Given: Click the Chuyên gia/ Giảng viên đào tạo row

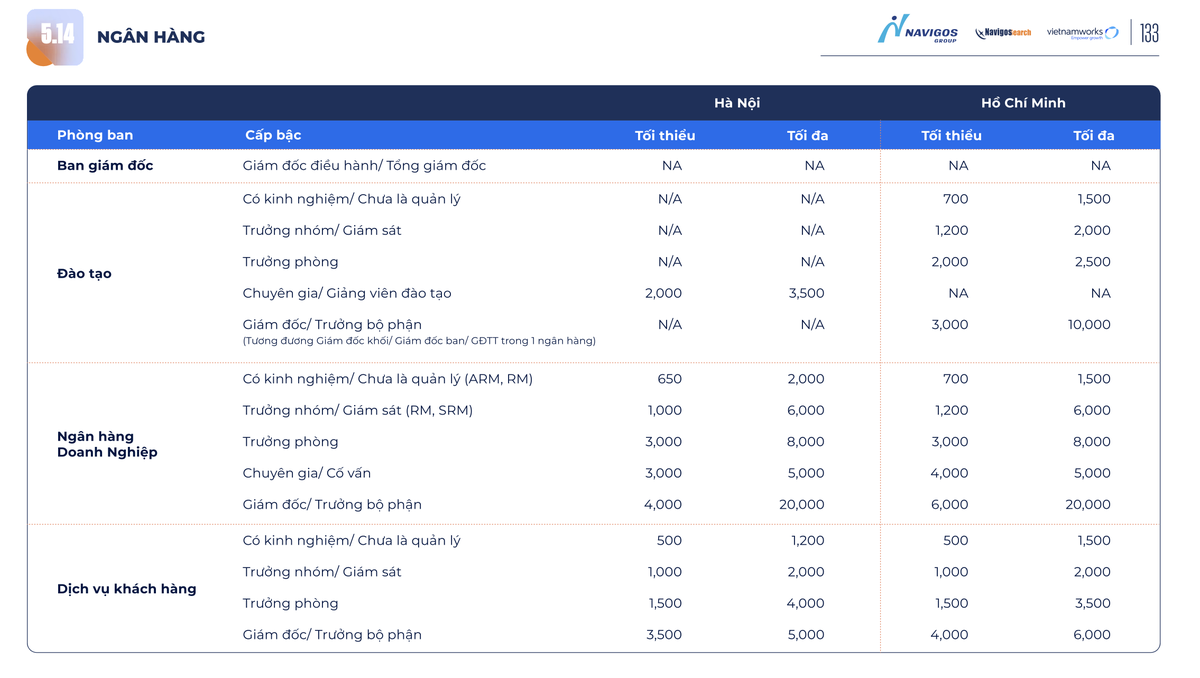Looking at the screenshot, I should pyautogui.click(x=347, y=293).
